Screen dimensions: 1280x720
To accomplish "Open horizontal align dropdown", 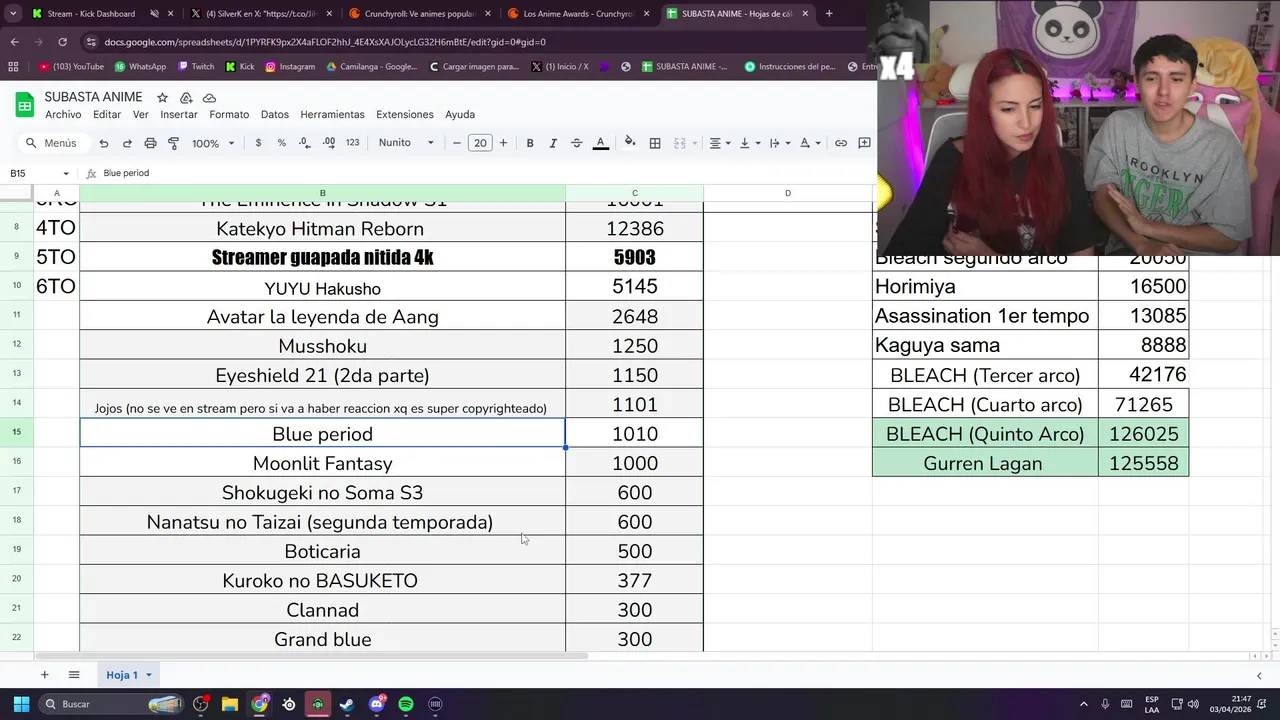I will tap(720, 143).
